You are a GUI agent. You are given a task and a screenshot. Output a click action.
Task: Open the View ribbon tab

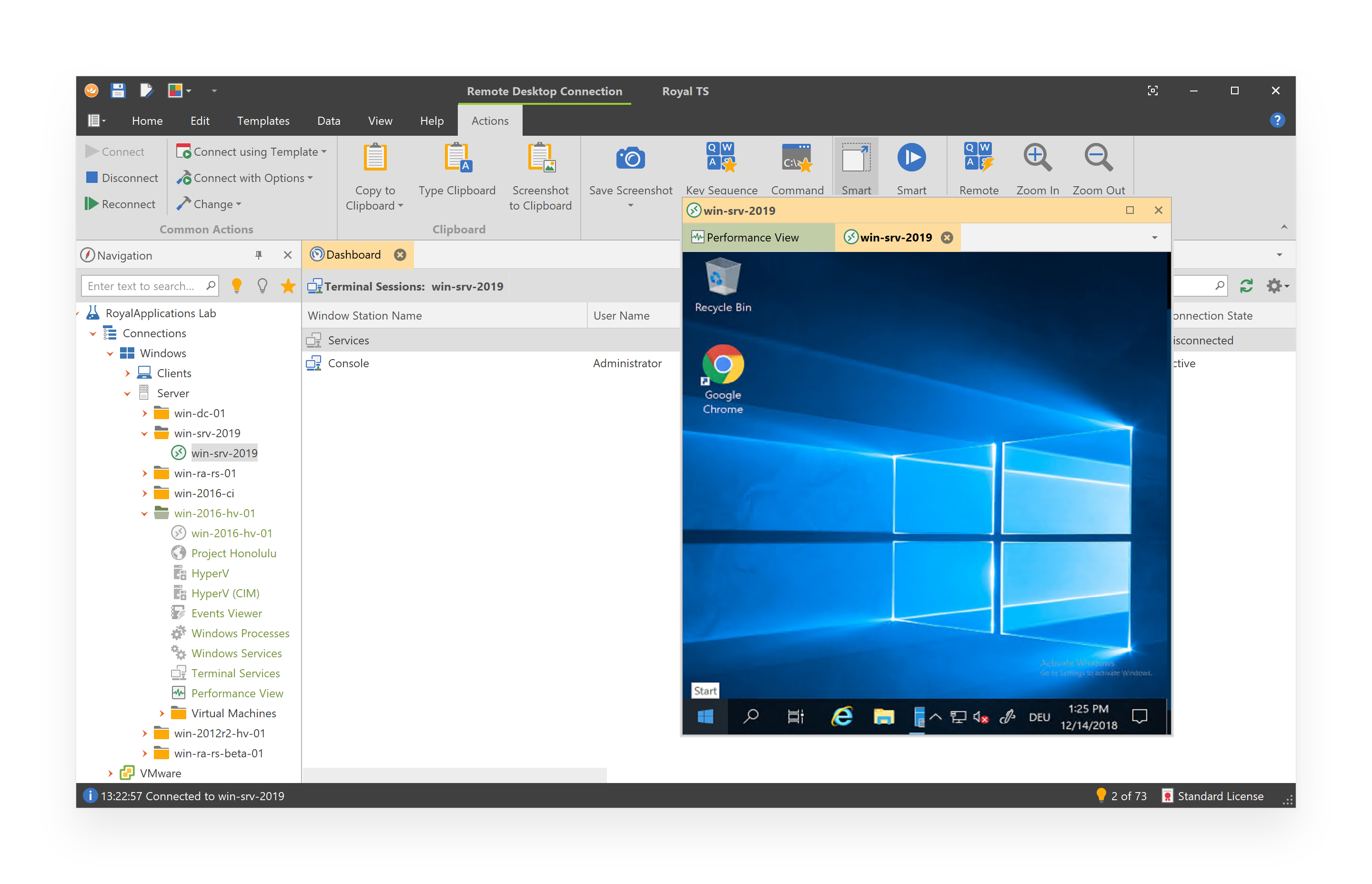coord(380,121)
